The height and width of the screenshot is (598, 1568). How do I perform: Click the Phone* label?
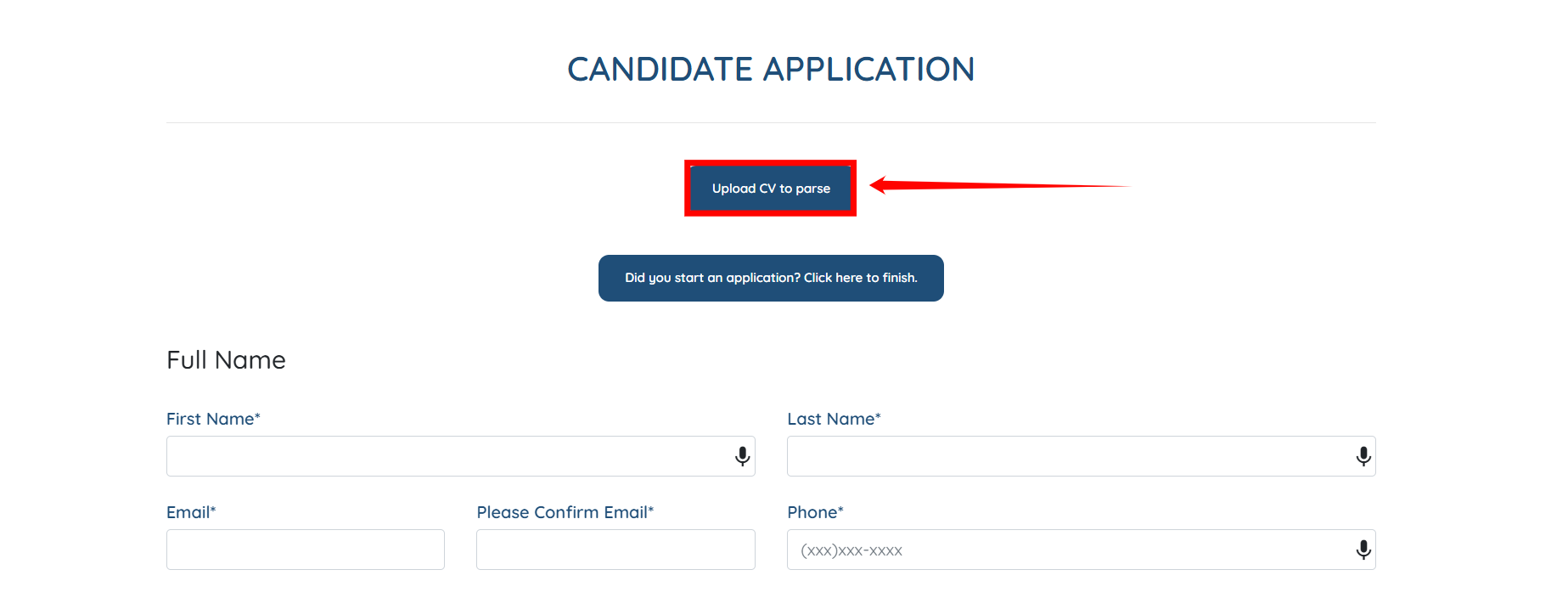815,512
